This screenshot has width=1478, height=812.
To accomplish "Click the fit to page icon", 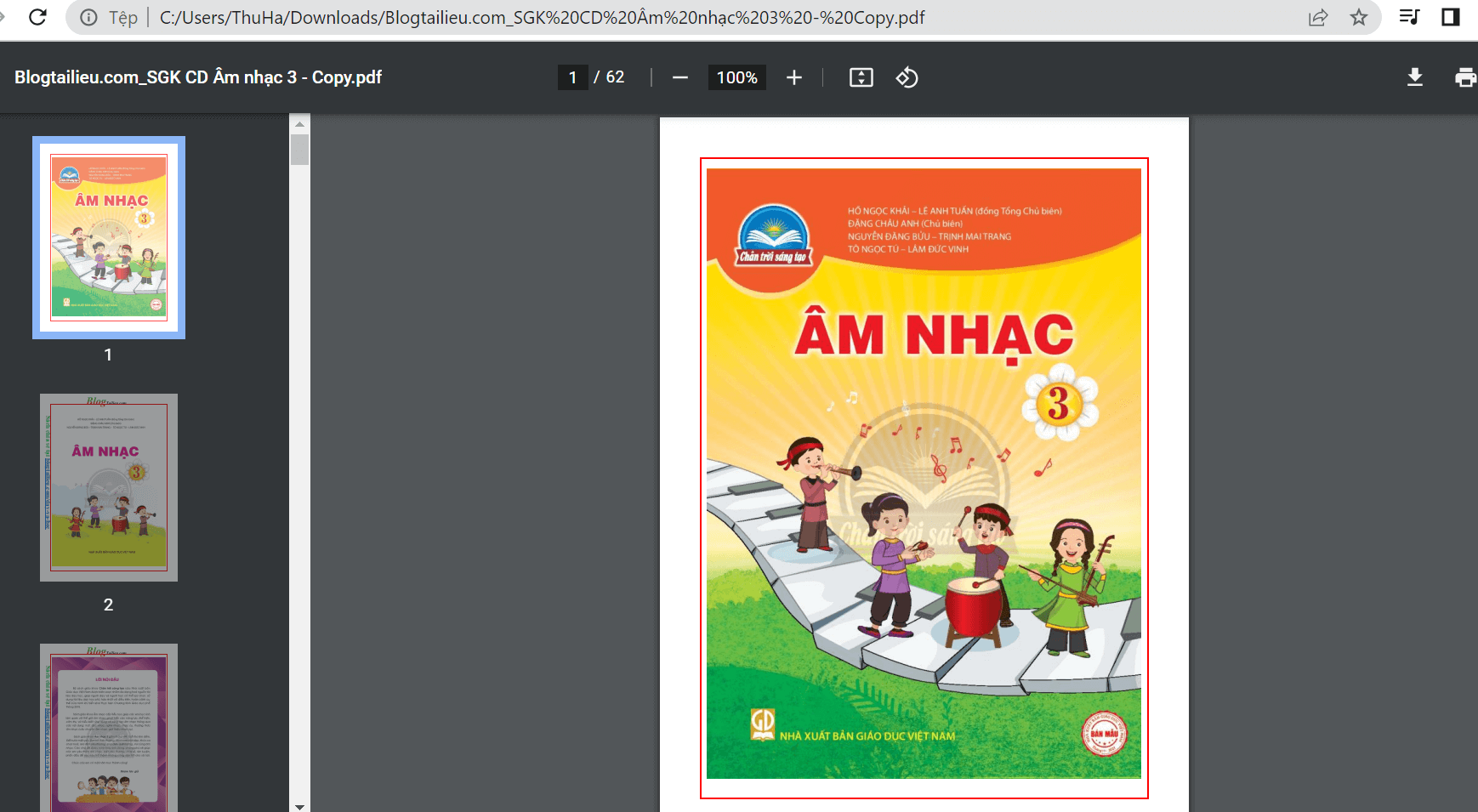I will pos(861,77).
